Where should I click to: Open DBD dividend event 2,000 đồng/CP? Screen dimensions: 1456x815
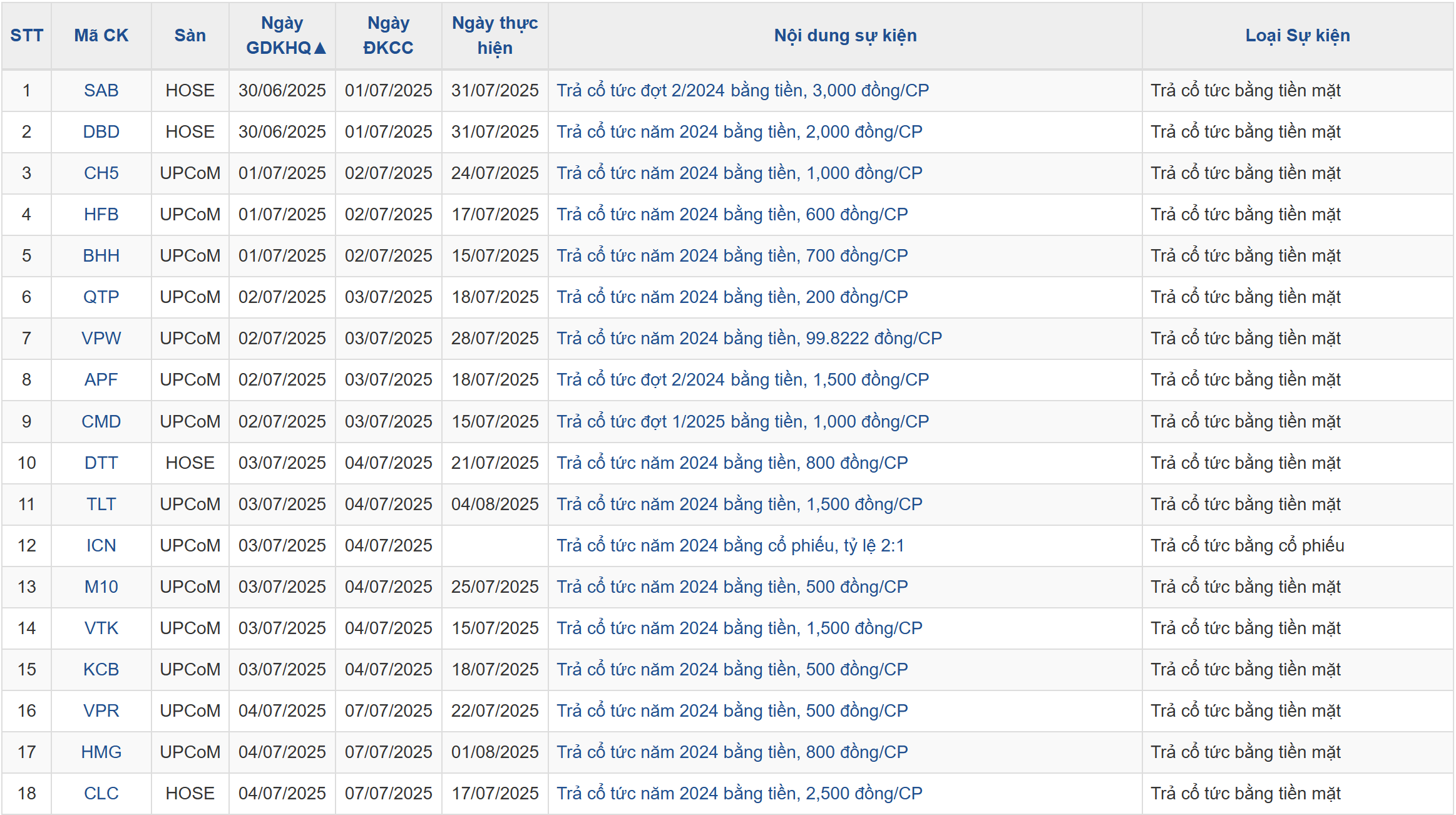739,132
